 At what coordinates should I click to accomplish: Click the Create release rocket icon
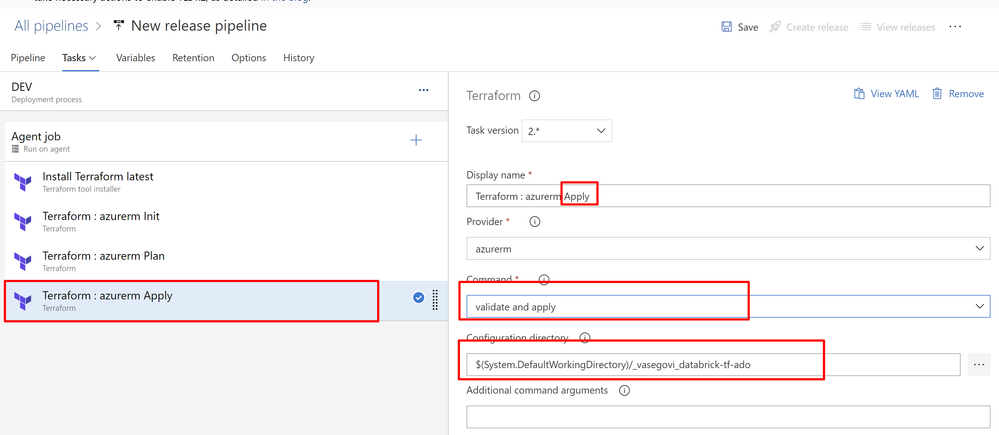click(x=775, y=27)
